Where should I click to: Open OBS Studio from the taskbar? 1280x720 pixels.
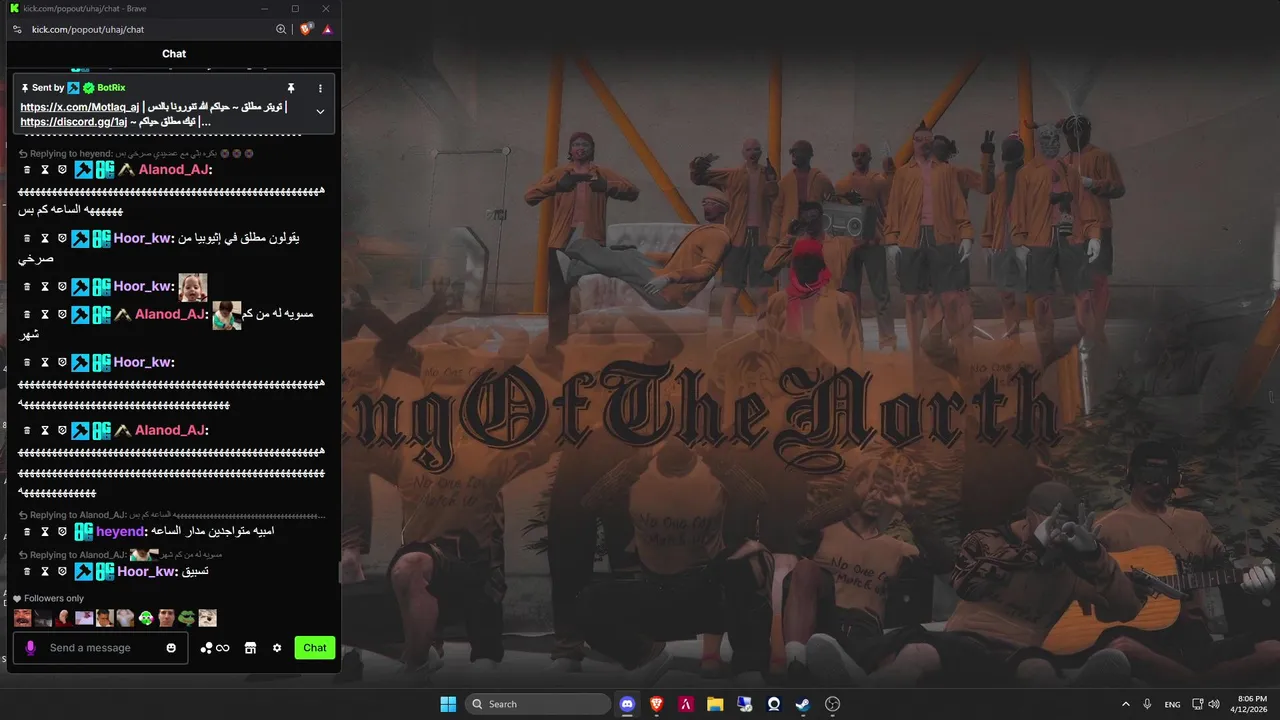pyautogui.click(x=832, y=704)
